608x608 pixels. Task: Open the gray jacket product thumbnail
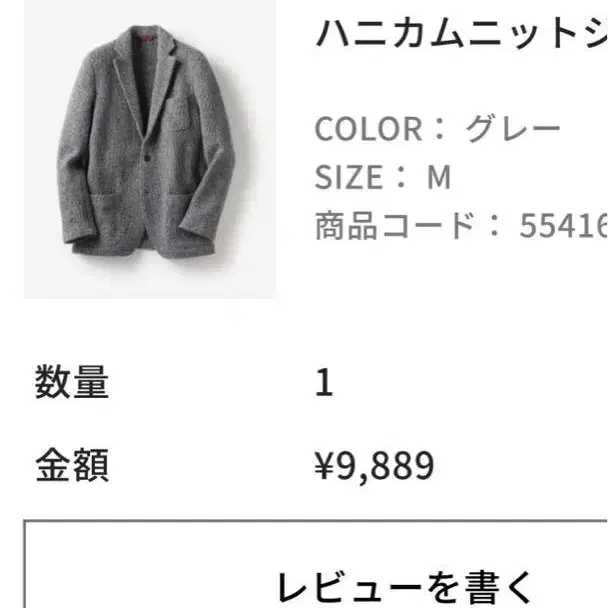click(x=150, y=149)
